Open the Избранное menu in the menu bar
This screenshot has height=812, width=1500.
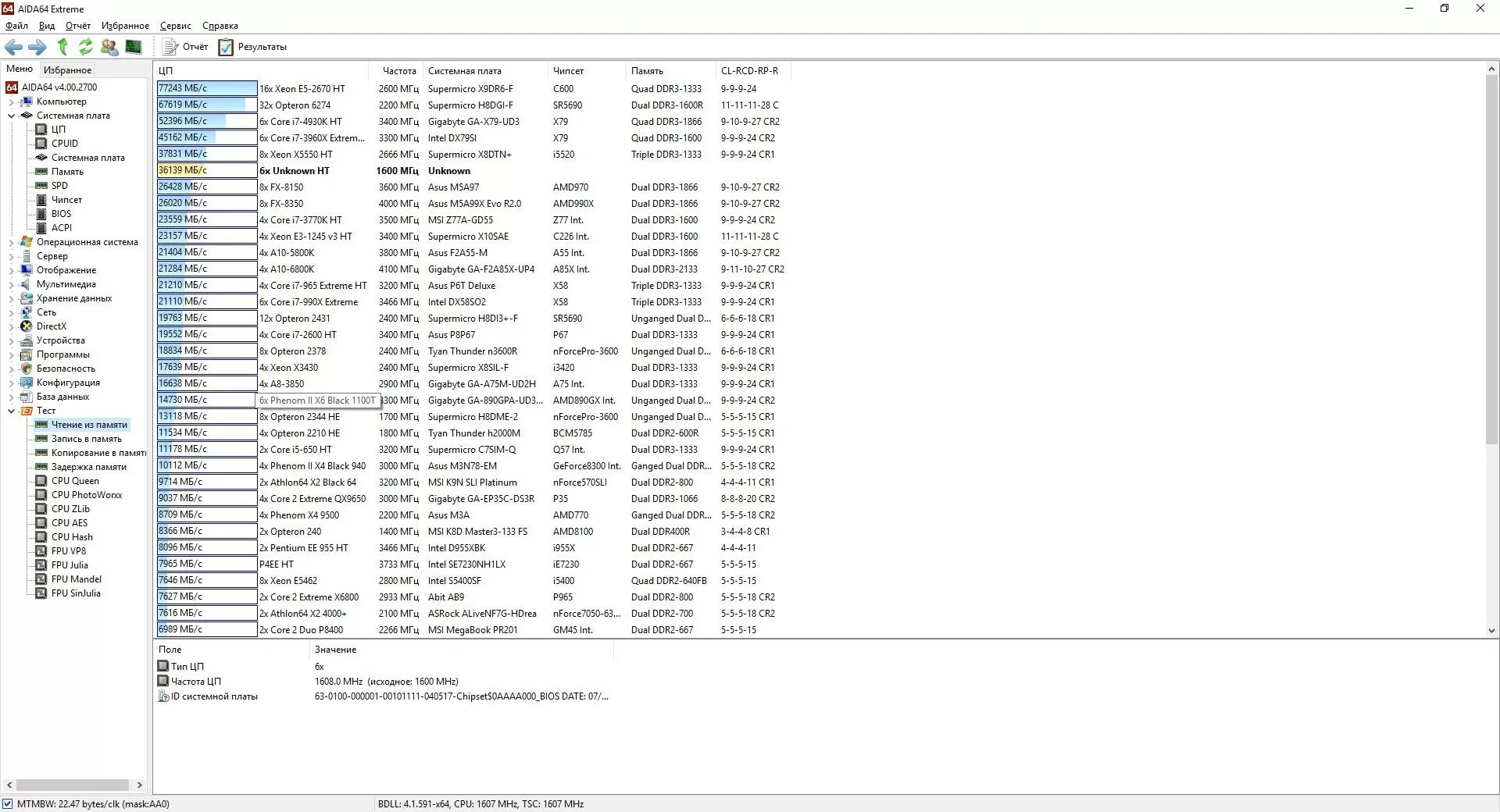pyautogui.click(x=125, y=26)
